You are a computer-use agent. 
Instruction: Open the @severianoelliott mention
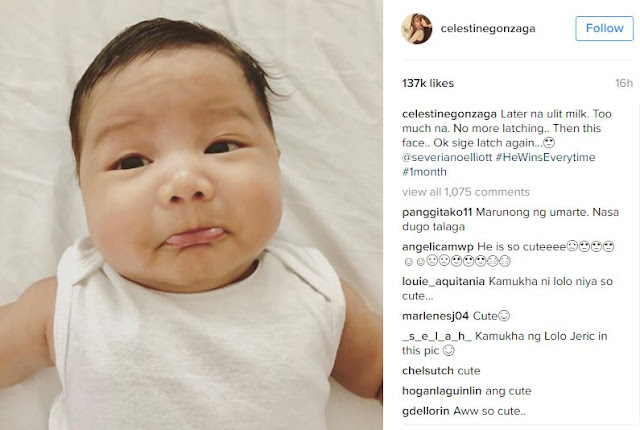(447, 157)
